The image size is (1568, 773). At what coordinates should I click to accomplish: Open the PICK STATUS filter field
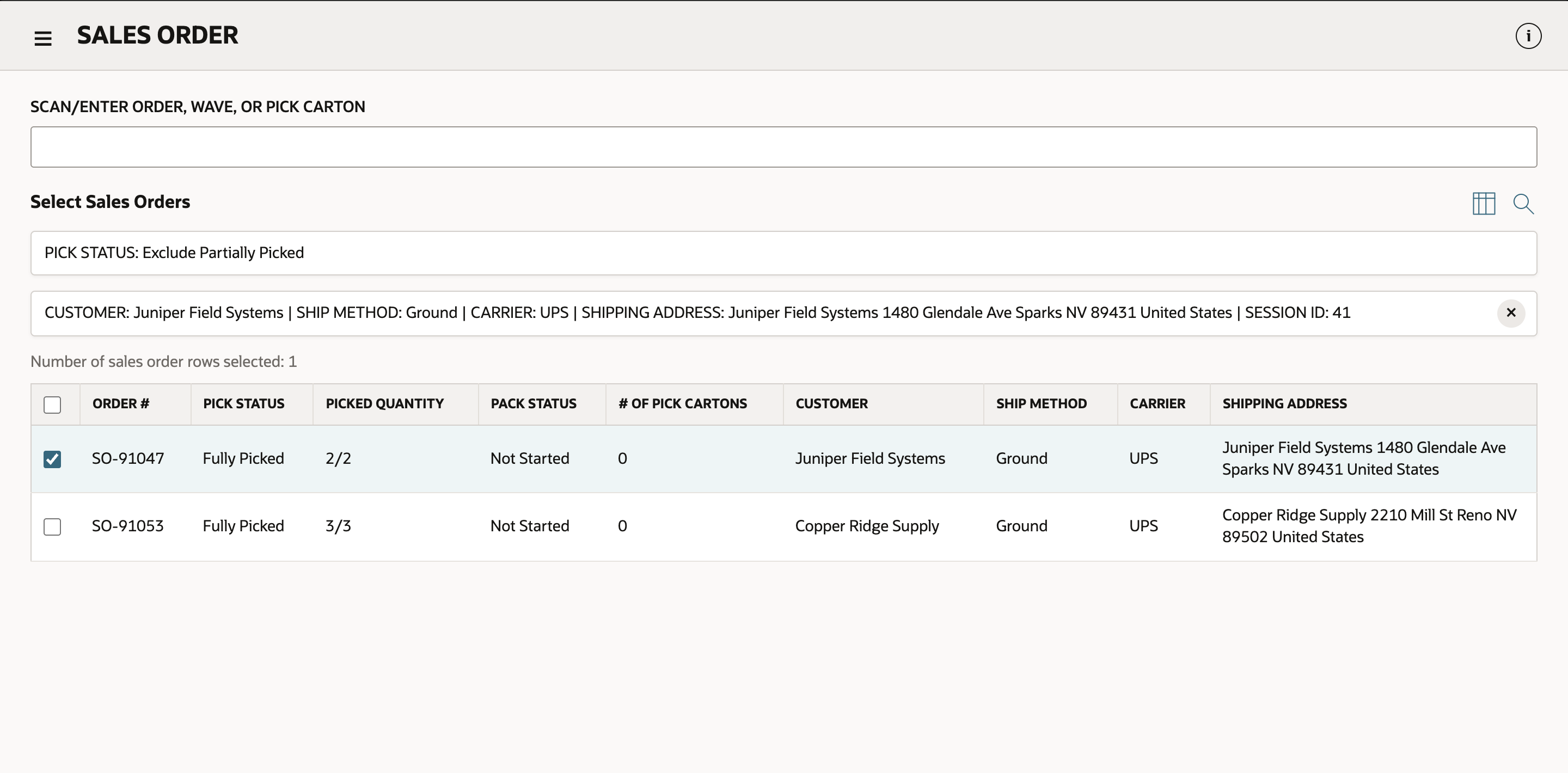783,253
